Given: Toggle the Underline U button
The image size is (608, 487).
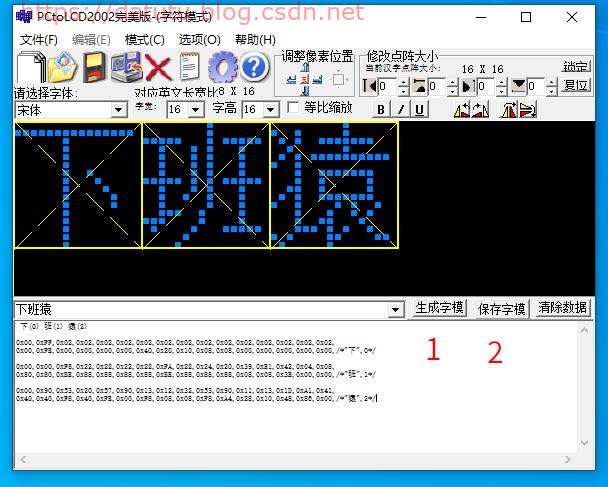Looking at the screenshot, I should pos(419,109).
